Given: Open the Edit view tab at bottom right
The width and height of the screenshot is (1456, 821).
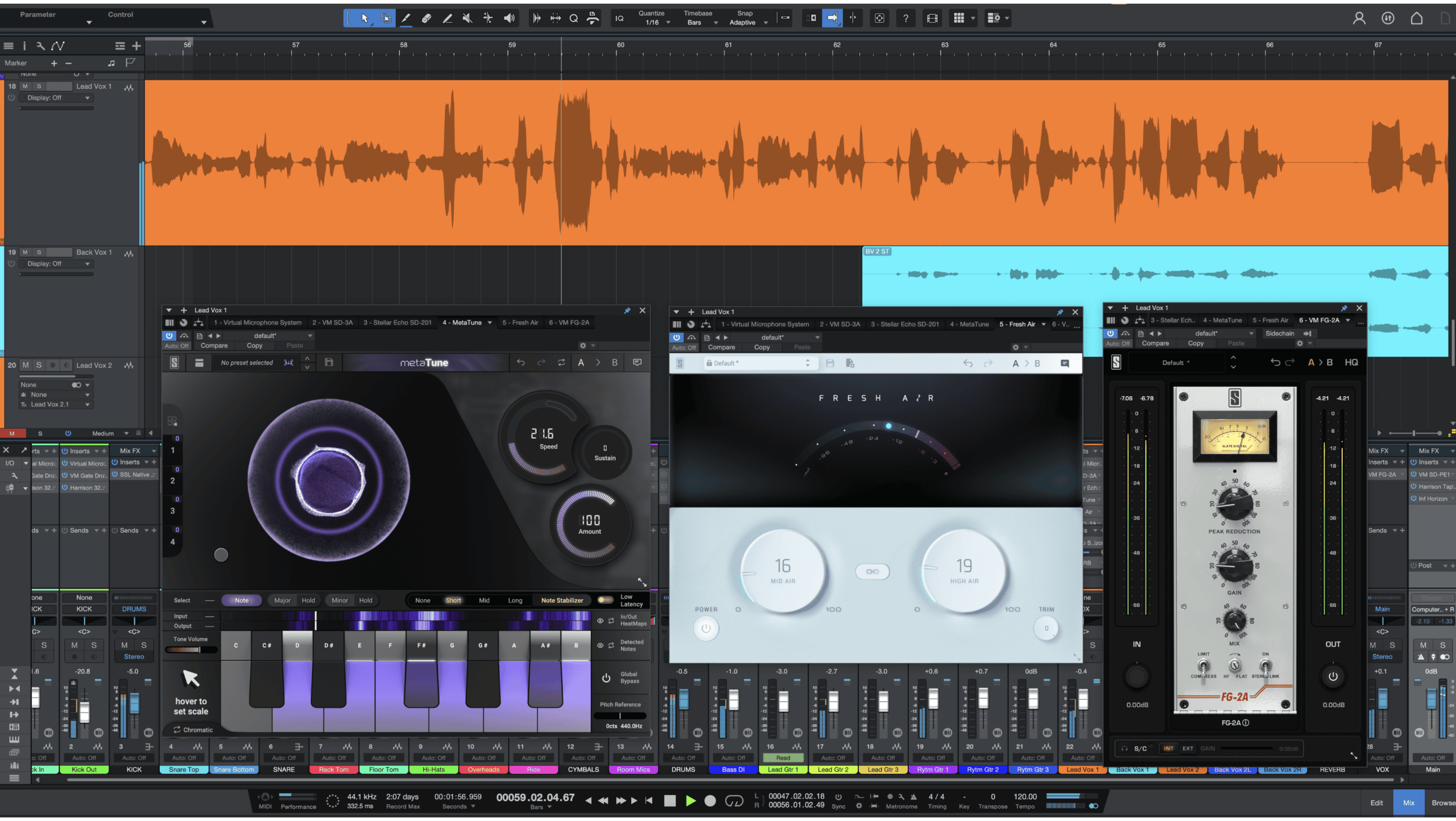Looking at the screenshot, I should (x=1376, y=803).
